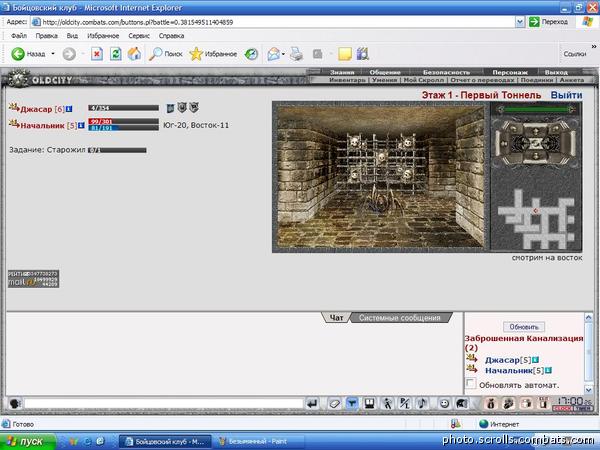Click the helmet icon in chat bar

pos(462,403)
